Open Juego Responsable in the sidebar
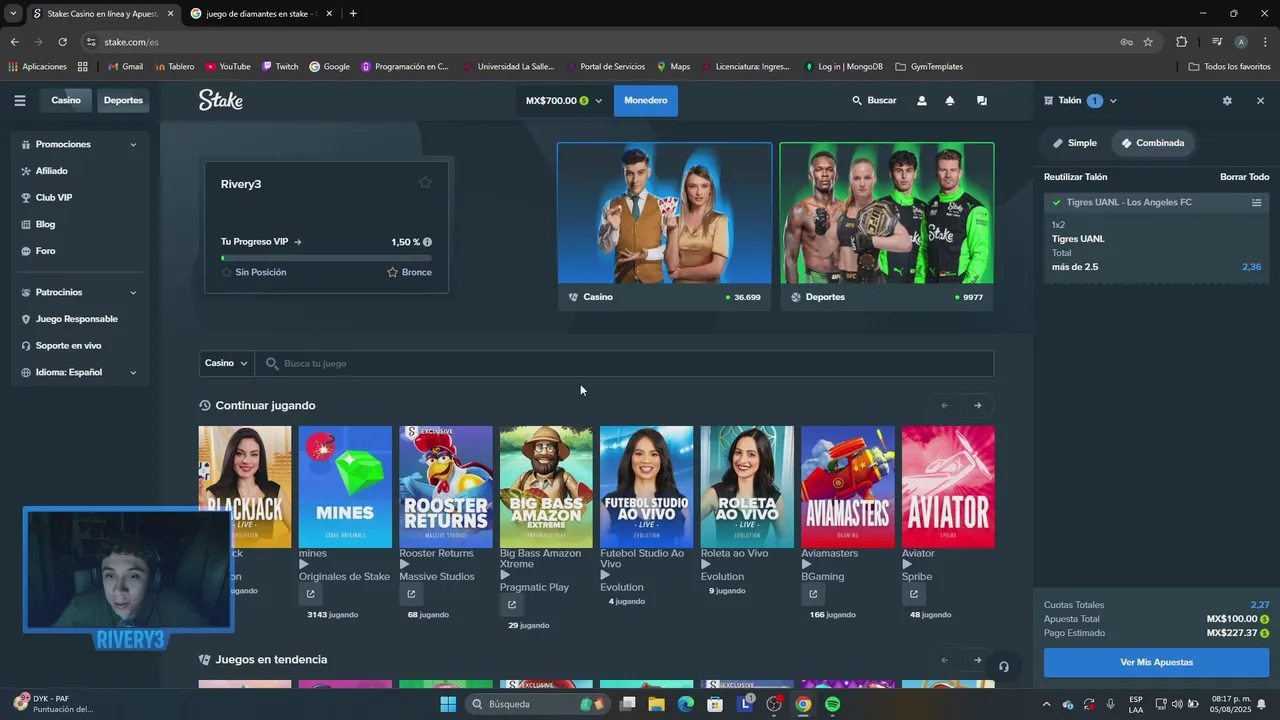1280x720 pixels. [x=77, y=319]
